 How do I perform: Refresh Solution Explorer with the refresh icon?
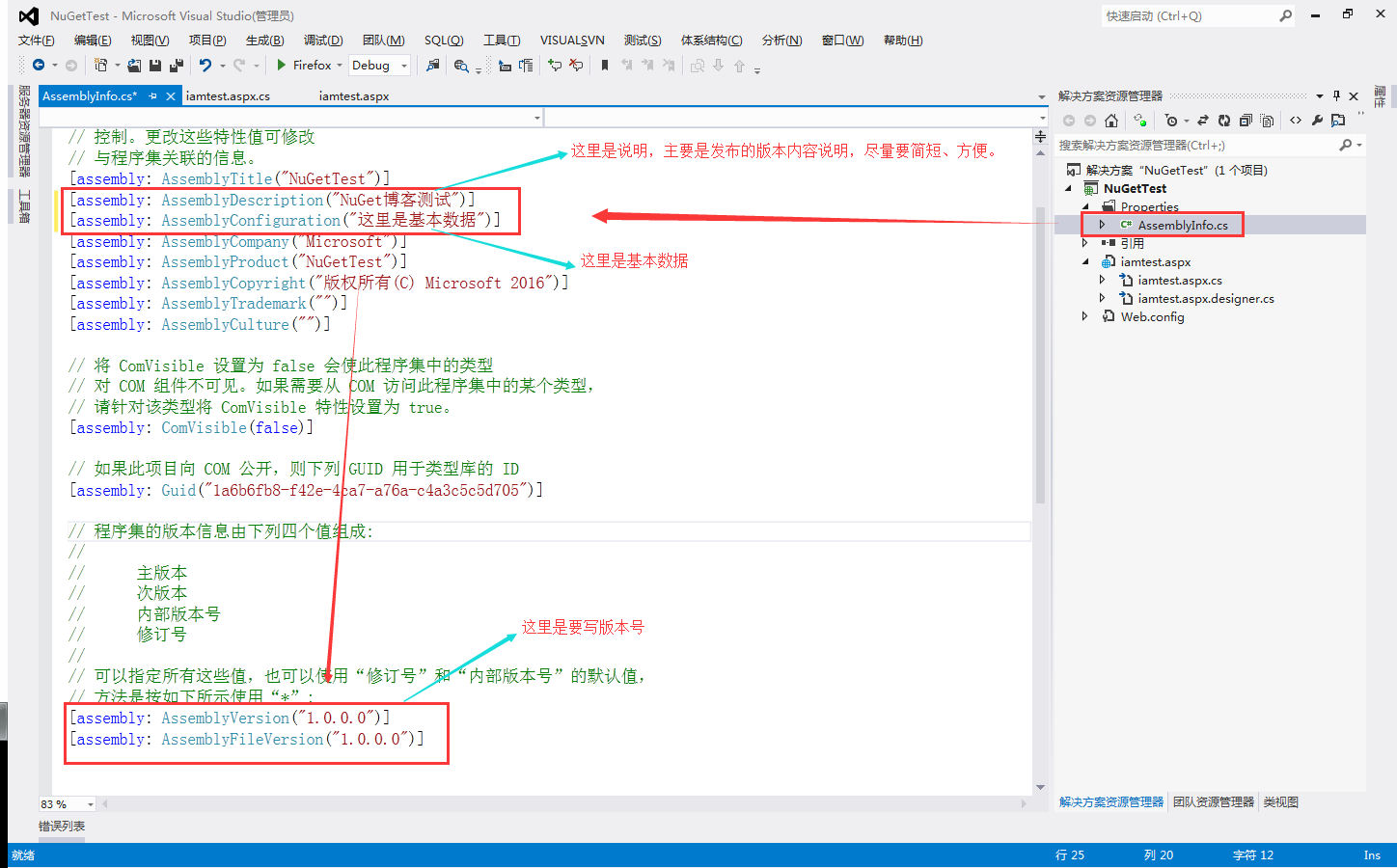pos(1224,121)
